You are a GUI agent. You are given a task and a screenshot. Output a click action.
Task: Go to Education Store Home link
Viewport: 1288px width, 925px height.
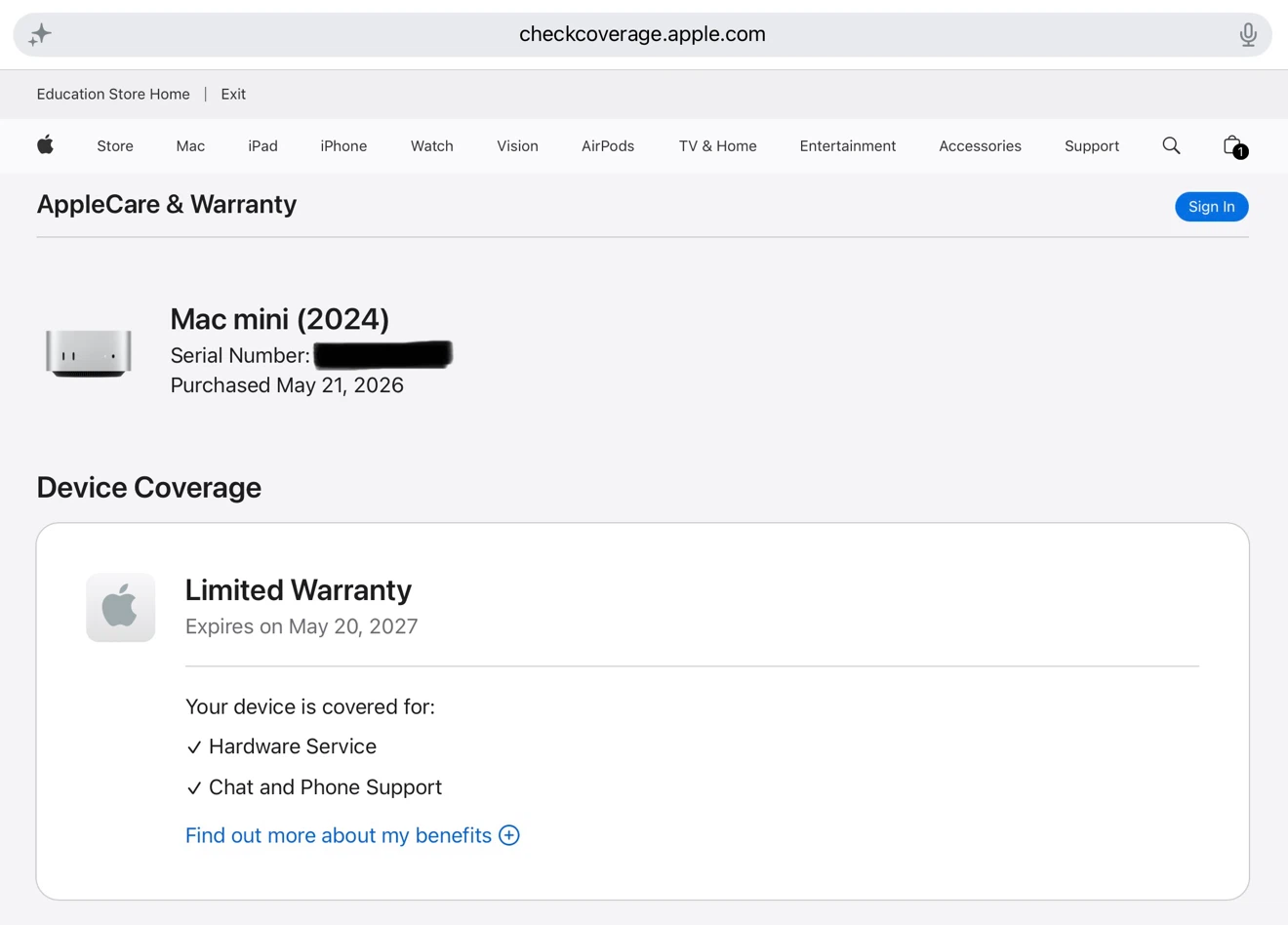(113, 95)
